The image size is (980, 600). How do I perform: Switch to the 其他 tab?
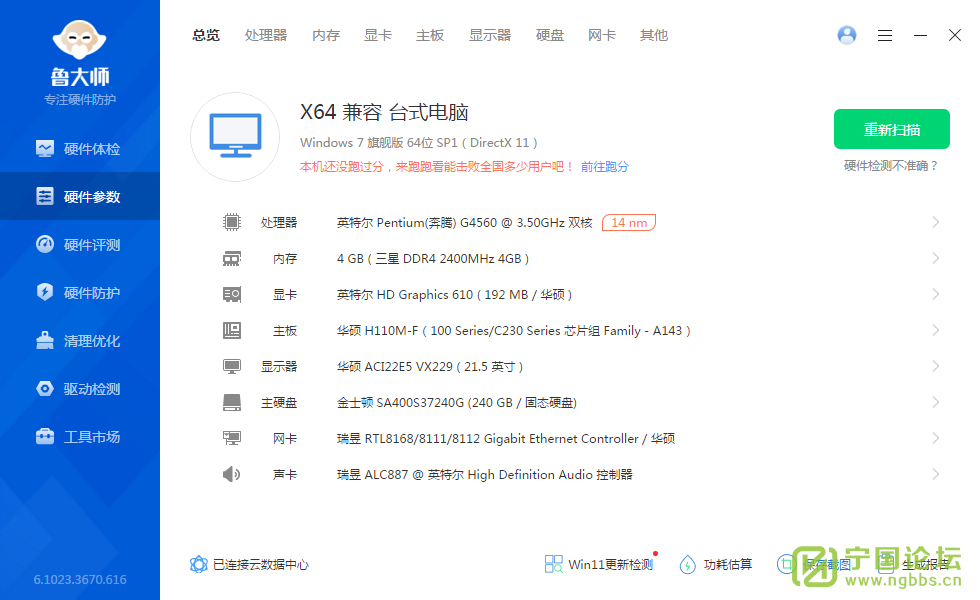tap(654, 36)
